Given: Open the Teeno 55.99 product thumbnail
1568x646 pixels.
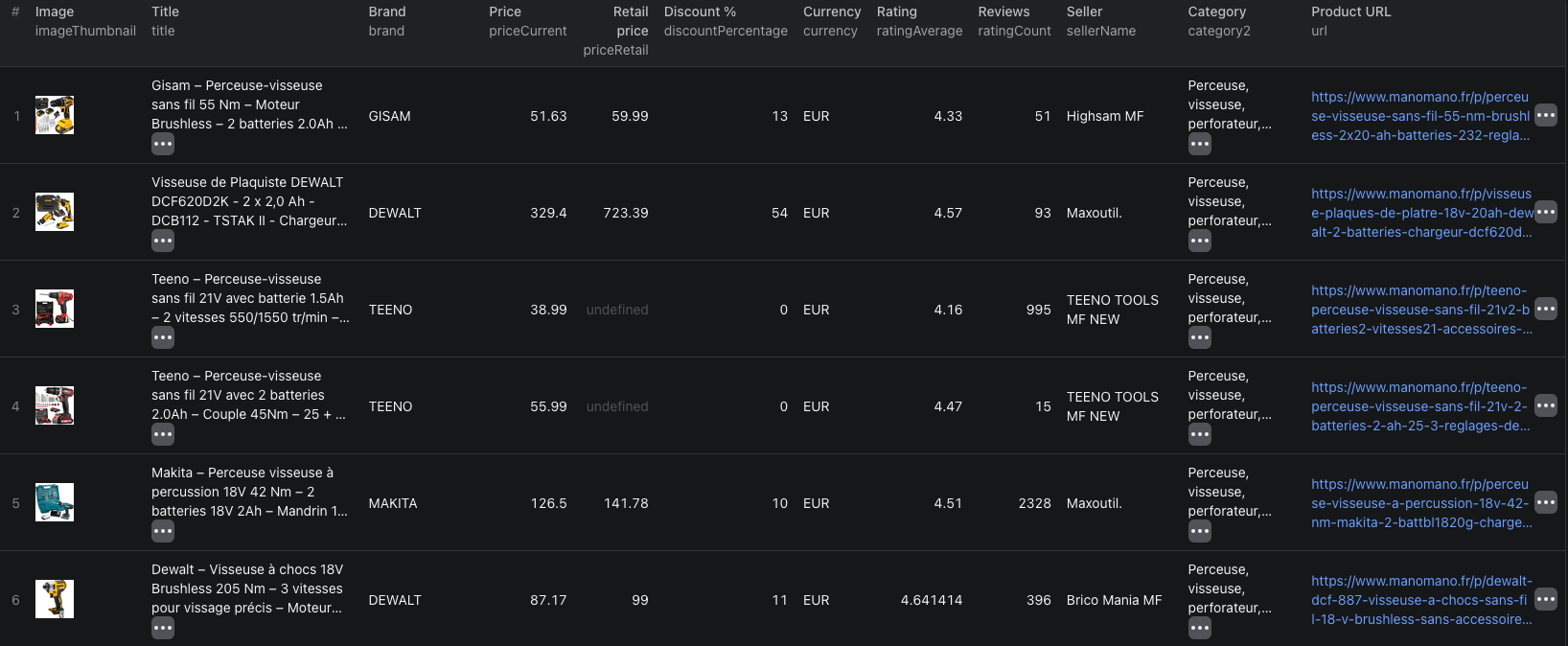Looking at the screenshot, I should [55, 406].
